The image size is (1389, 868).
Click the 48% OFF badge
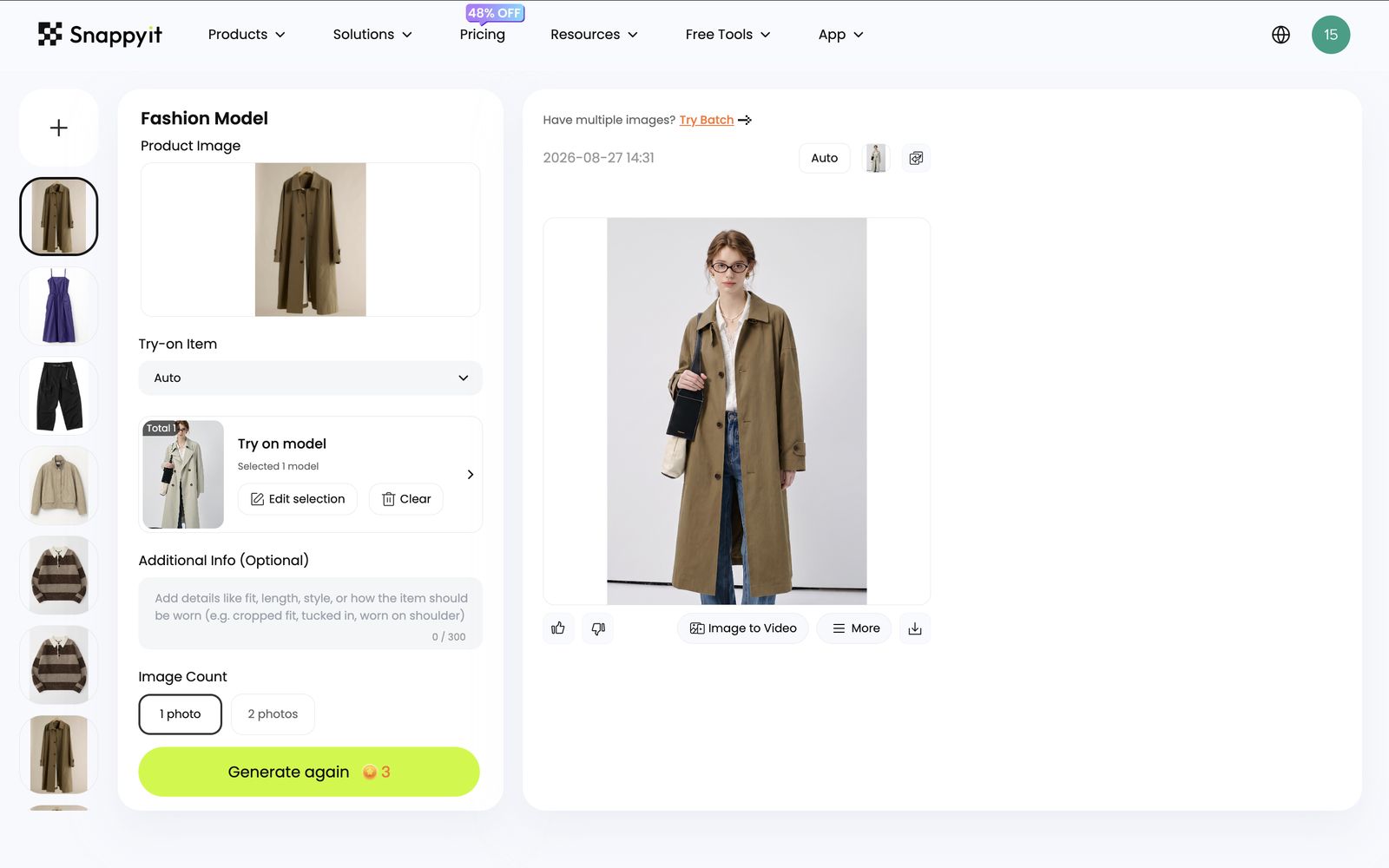495,13
